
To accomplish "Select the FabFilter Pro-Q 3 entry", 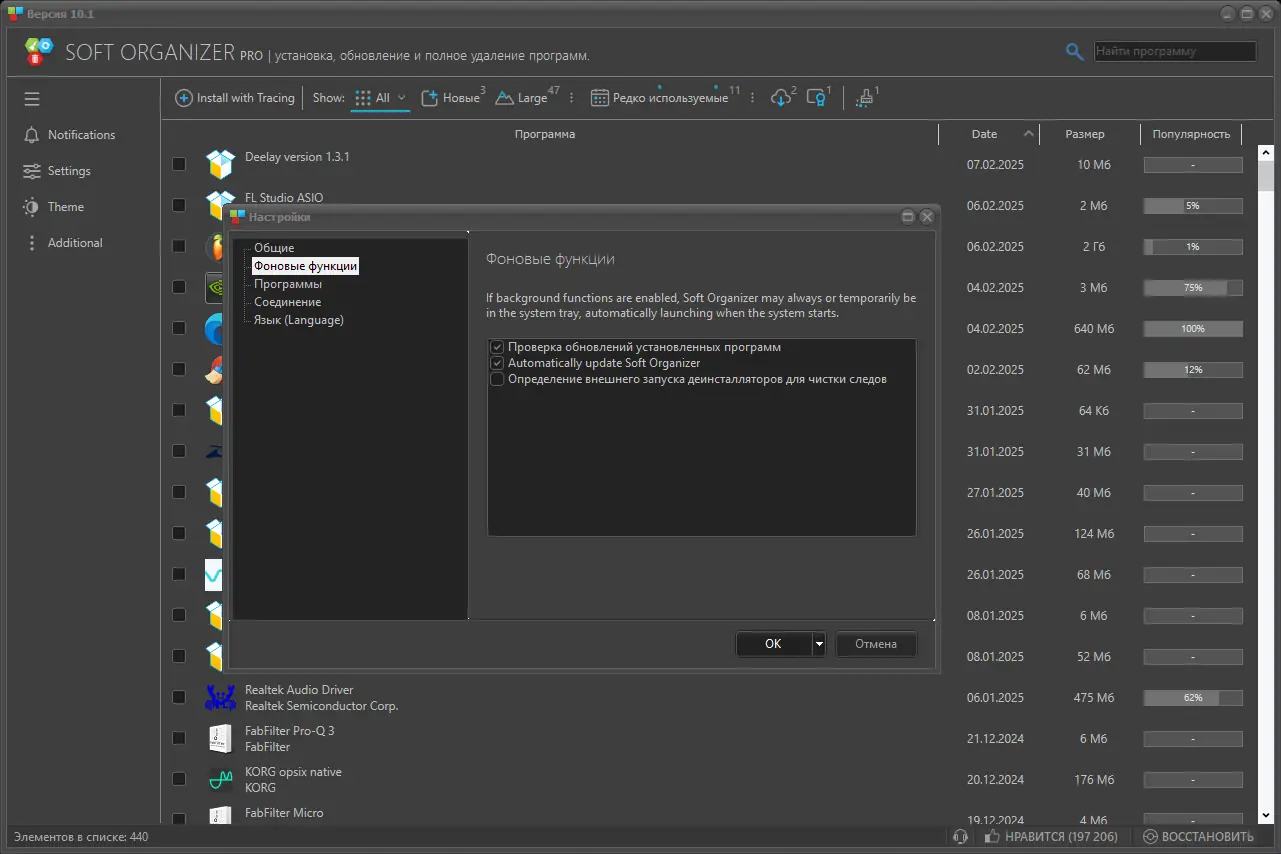I will pyautogui.click(x=290, y=739).
